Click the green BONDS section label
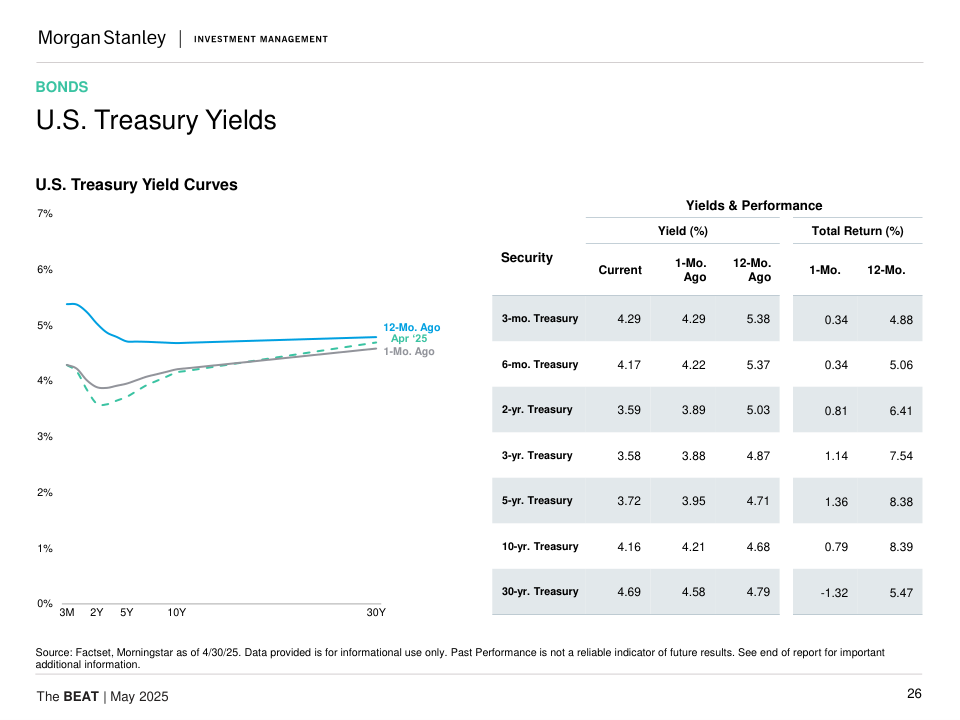 point(62,87)
